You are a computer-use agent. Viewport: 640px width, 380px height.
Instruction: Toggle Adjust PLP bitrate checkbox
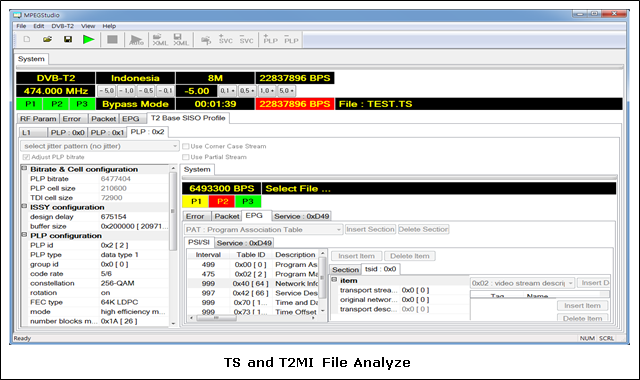click(x=26, y=157)
